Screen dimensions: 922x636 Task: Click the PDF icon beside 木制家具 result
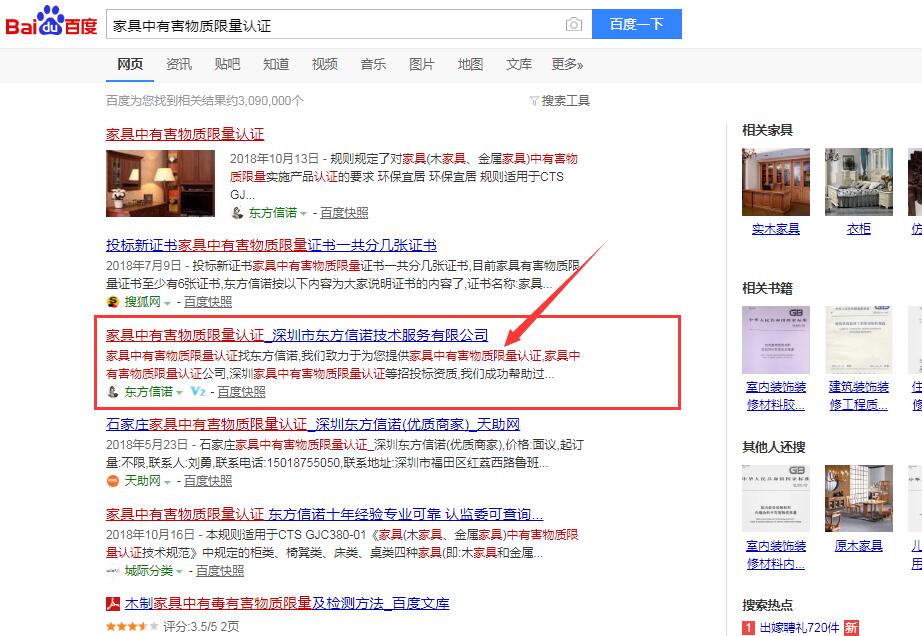point(114,604)
